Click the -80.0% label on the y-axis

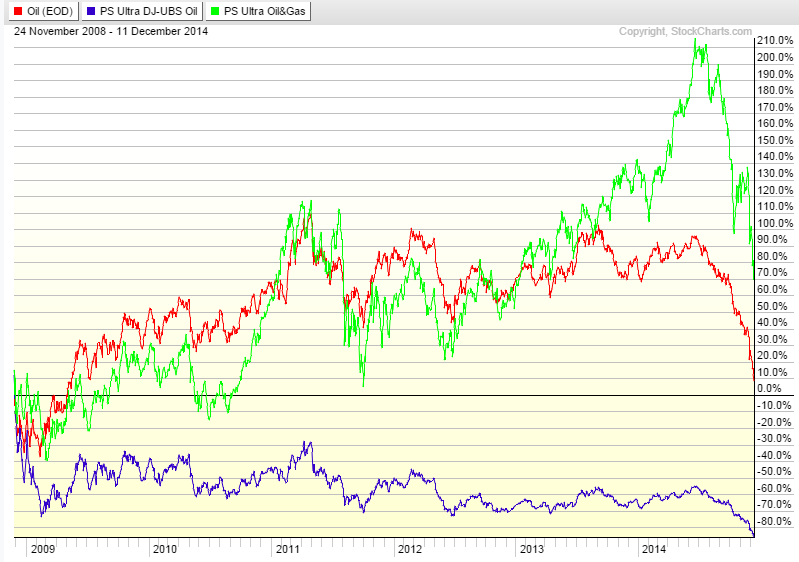tap(773, 521)
